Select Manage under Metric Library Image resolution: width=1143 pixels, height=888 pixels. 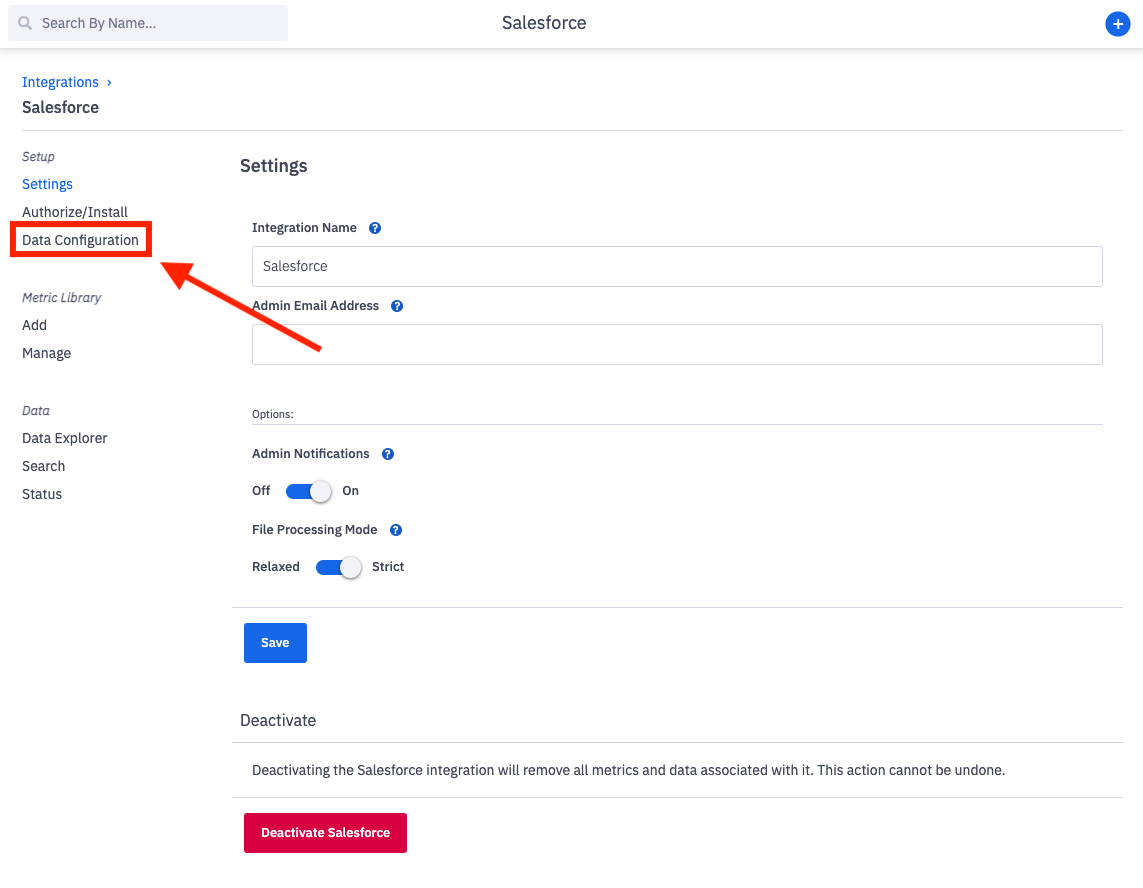(46, 353)
